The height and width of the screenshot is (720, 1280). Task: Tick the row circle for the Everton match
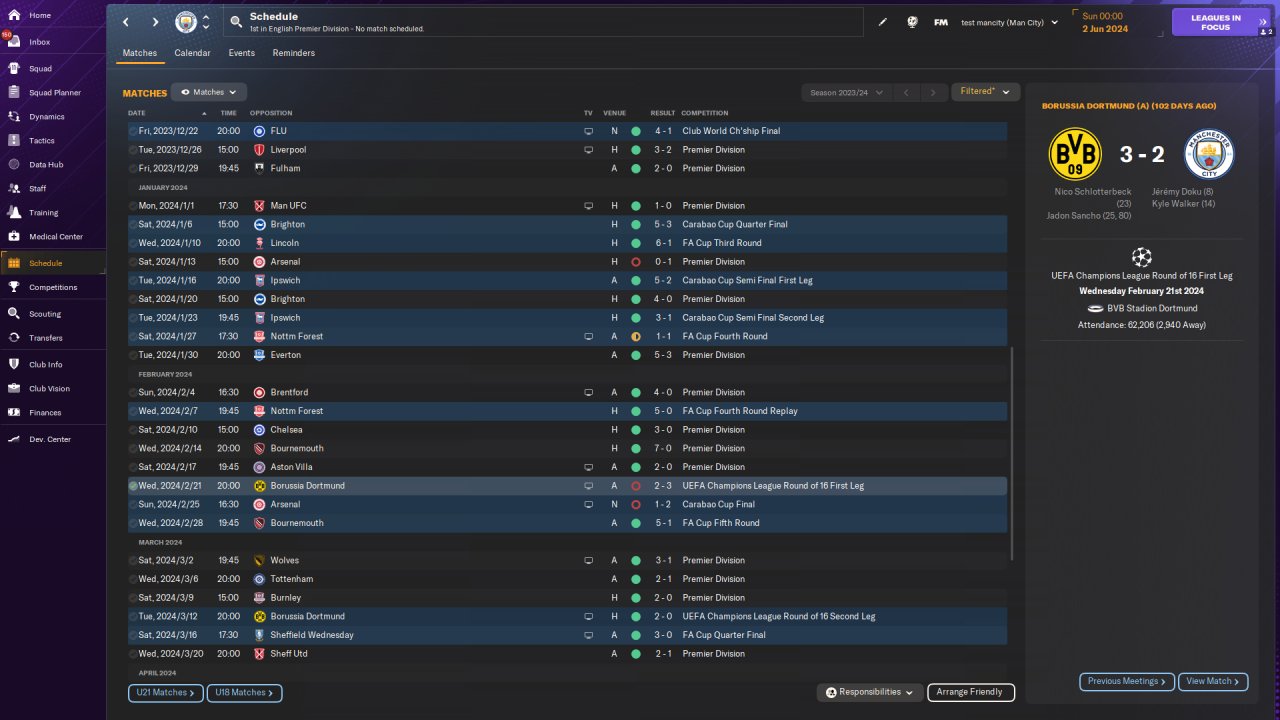(x=133, y=355)
